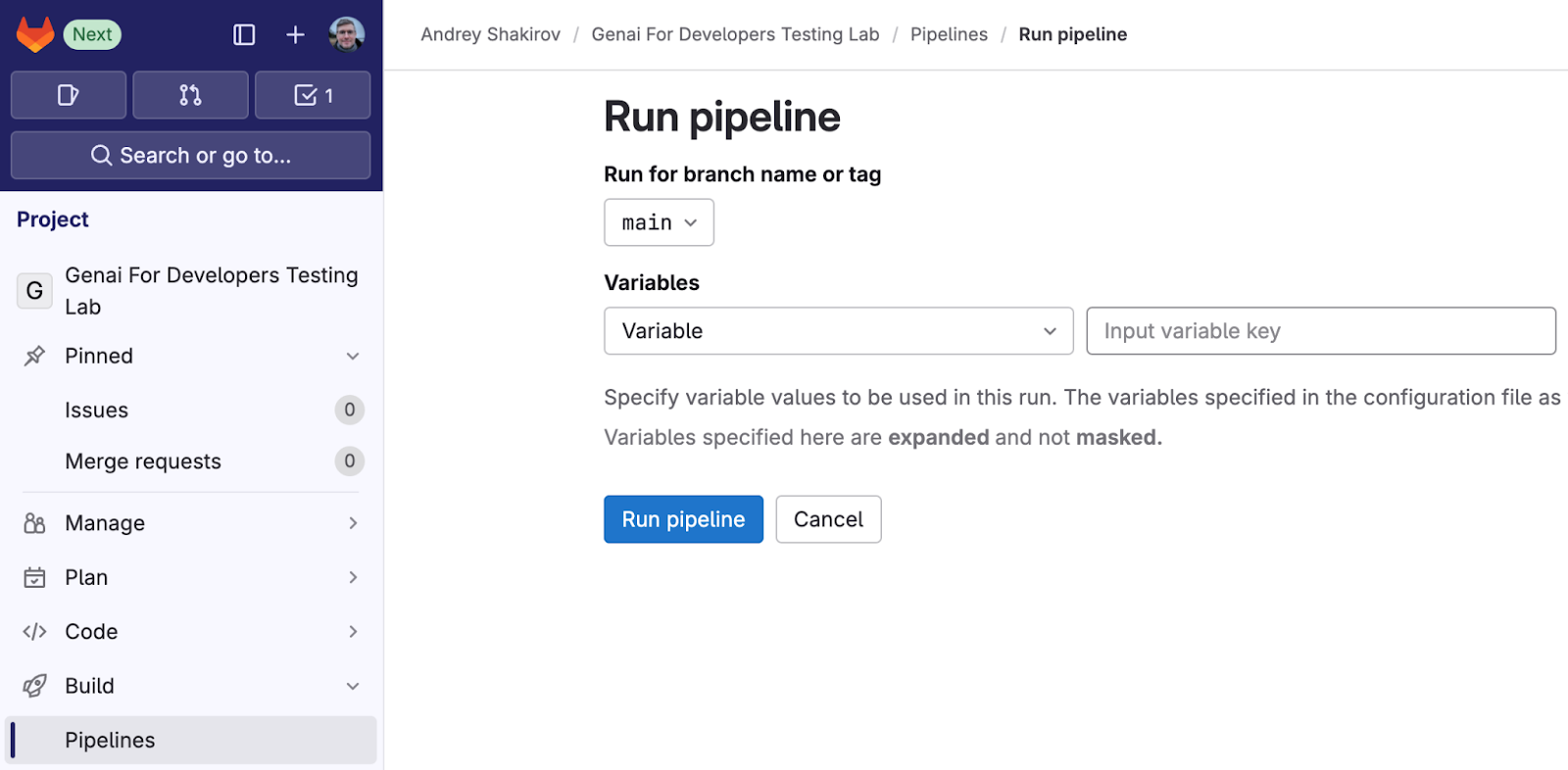Open the user avatar menu

(x=346, y=35)
